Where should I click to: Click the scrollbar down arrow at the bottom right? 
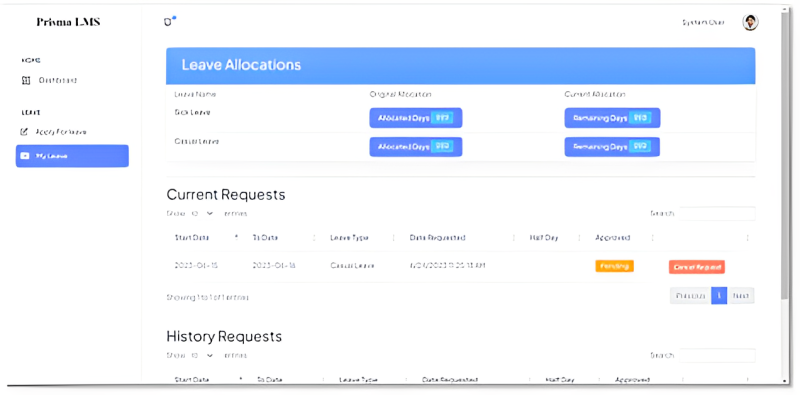coord(785,381)
